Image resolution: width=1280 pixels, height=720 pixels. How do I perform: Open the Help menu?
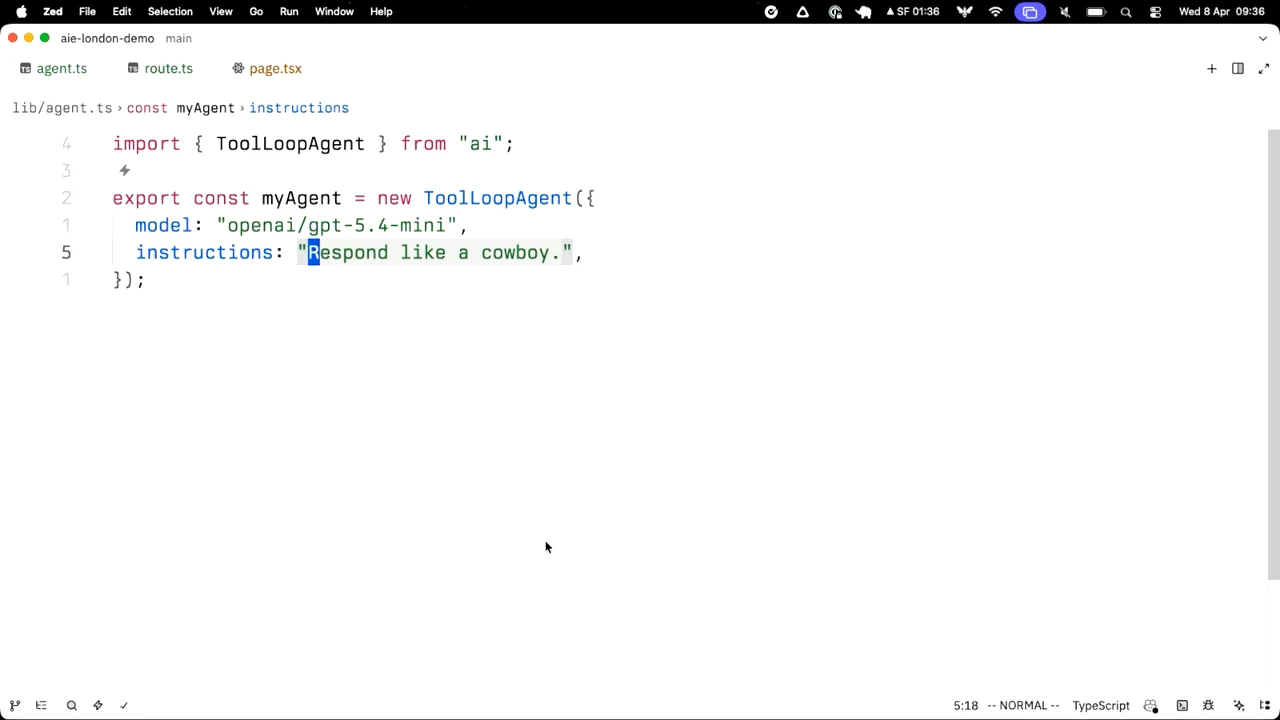[x=381, y=12]
